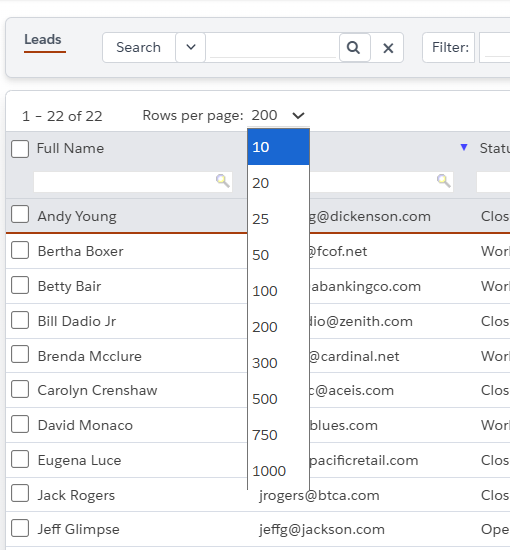Open the Leads tab
This screenshot has width=510, height=550.
[43, 40]
